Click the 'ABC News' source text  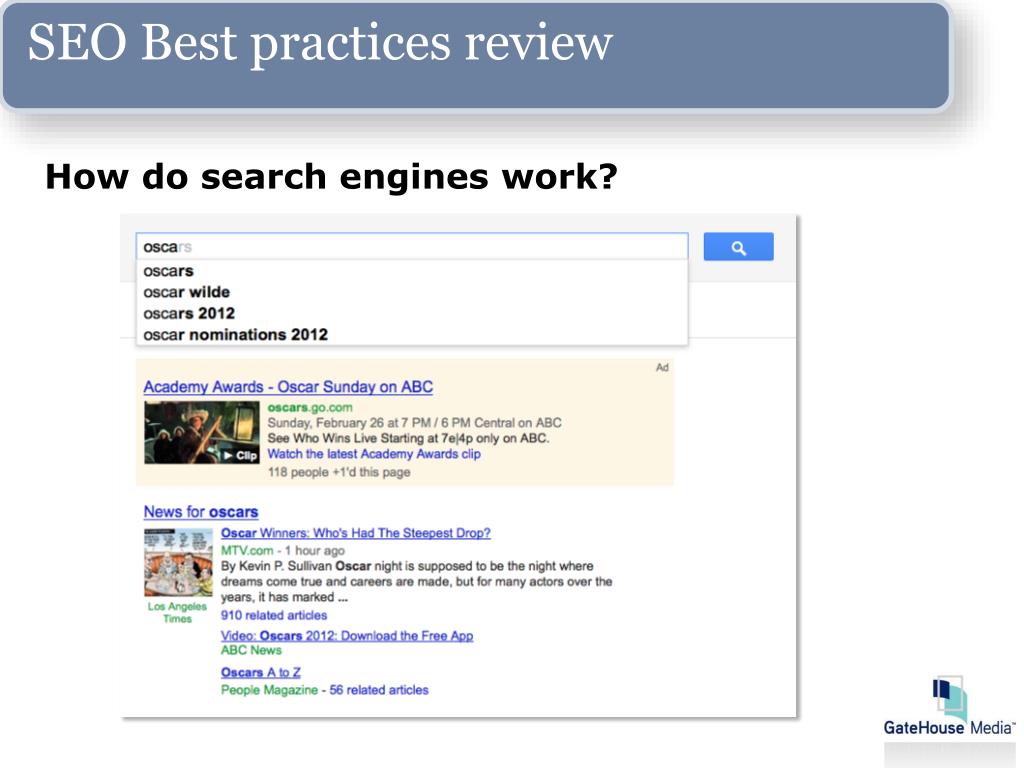251,650
